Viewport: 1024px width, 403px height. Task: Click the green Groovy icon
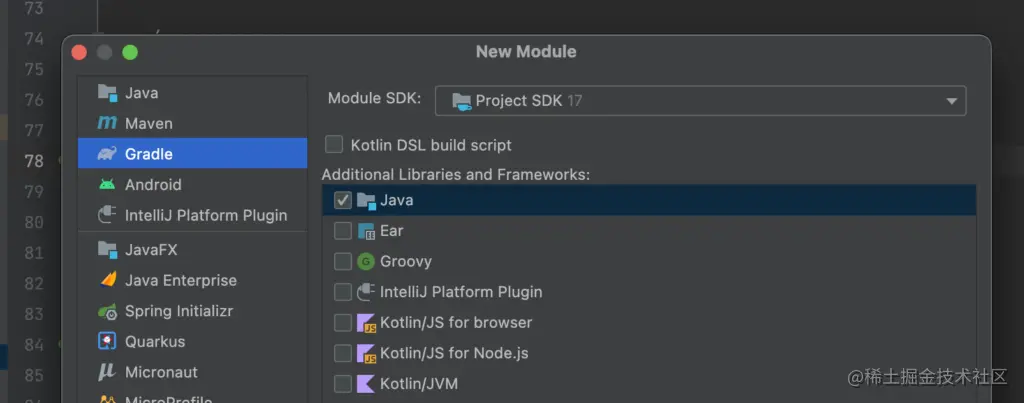(366, 261)
